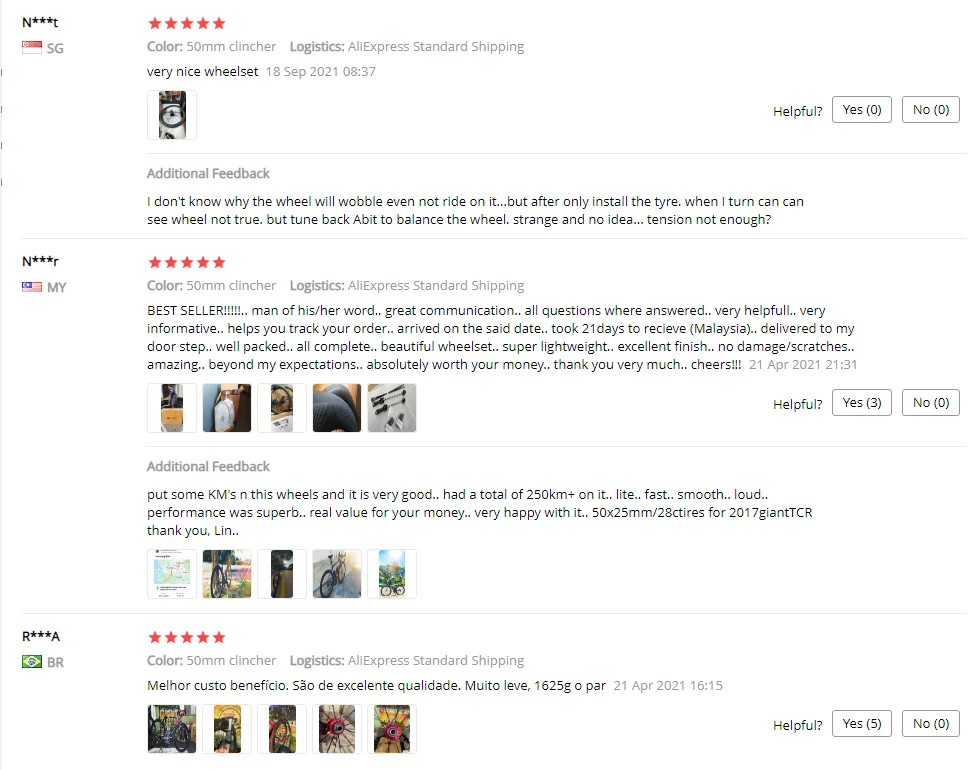Open bike against blue sky photo

pos(392,573)
